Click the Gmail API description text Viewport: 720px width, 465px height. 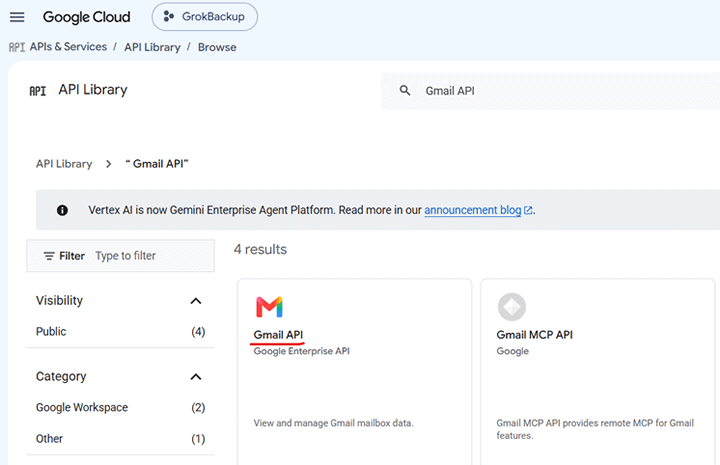[333, 423]
